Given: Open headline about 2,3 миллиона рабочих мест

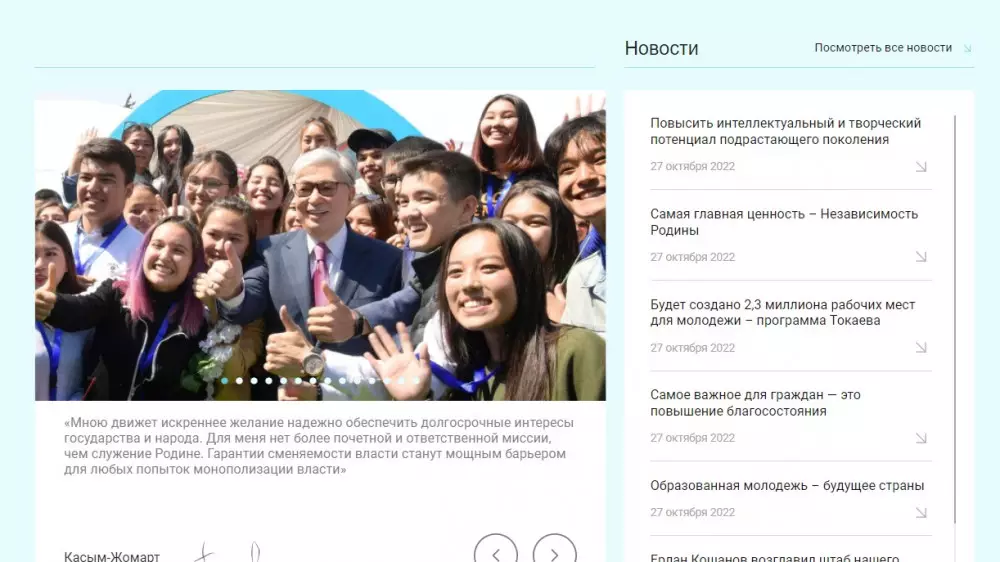Looking at the screenshot, I should (x=782, y=313).
